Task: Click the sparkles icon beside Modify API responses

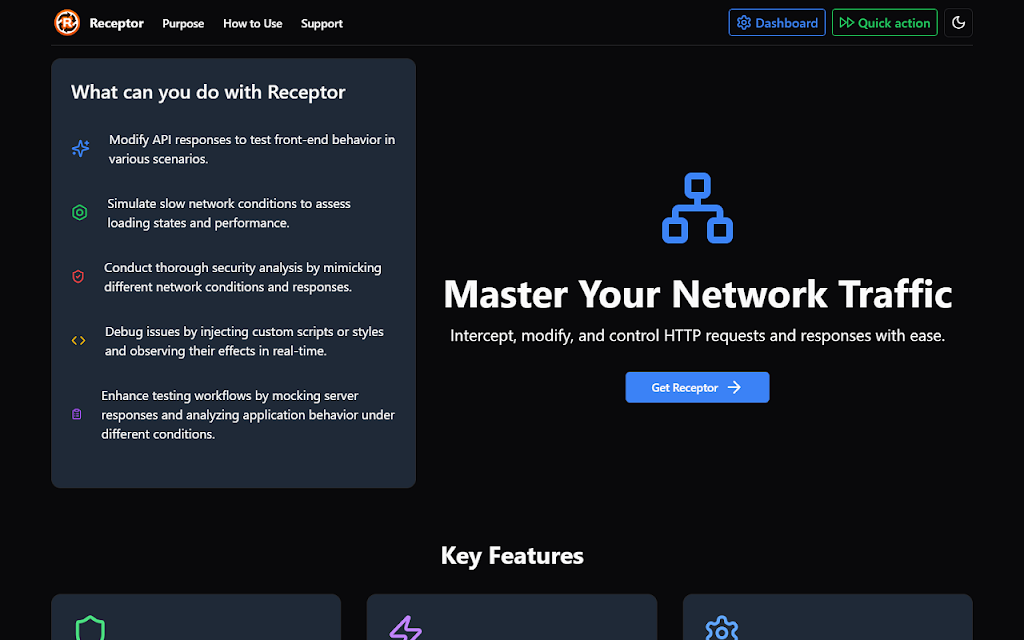Action: pos(80,148)
